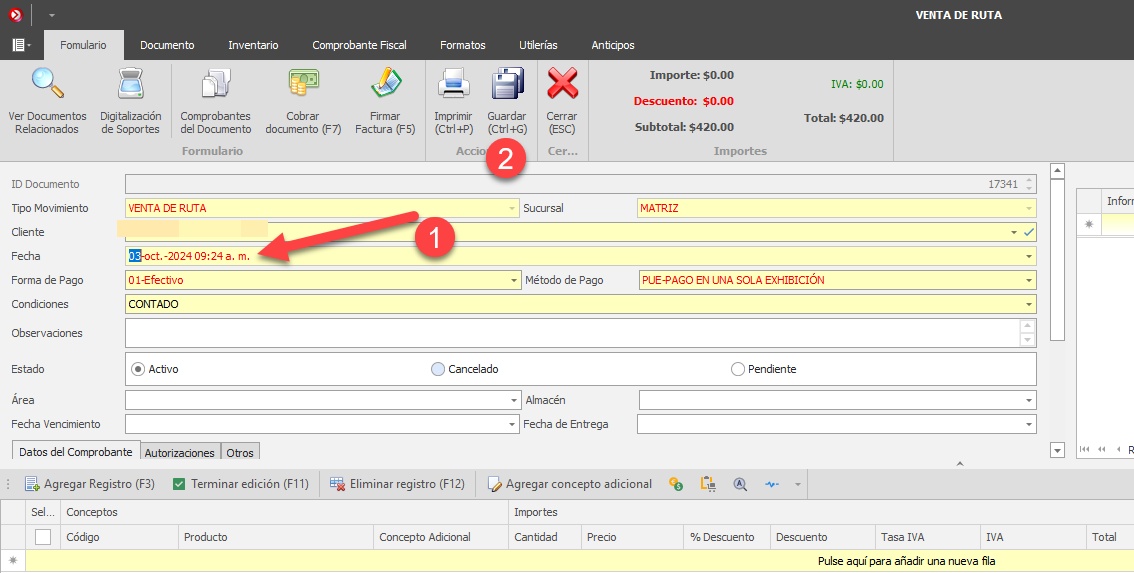Click the coins icon in concepts toolbar
Screen dimensions: 1134x573
tap(676, 484)
